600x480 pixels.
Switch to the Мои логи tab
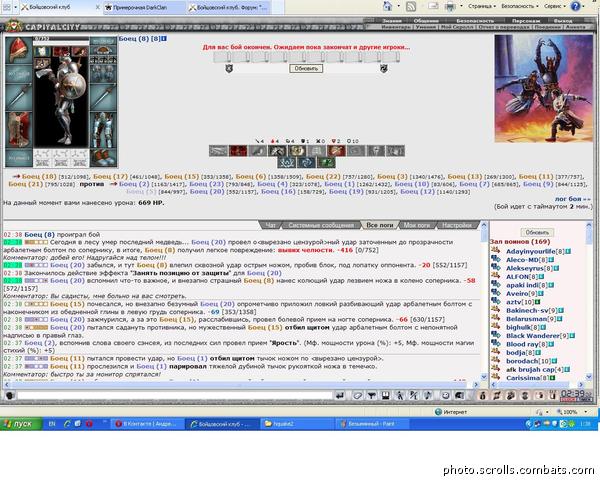point(417,225)
